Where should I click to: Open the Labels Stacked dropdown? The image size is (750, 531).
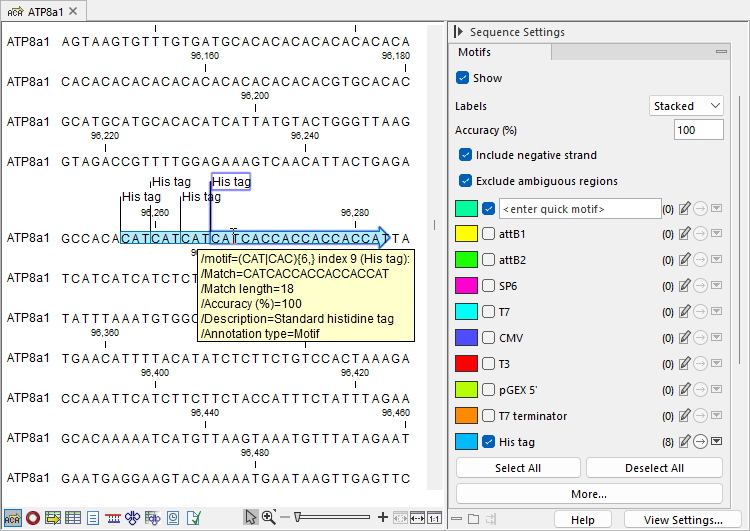coord(686,106)
